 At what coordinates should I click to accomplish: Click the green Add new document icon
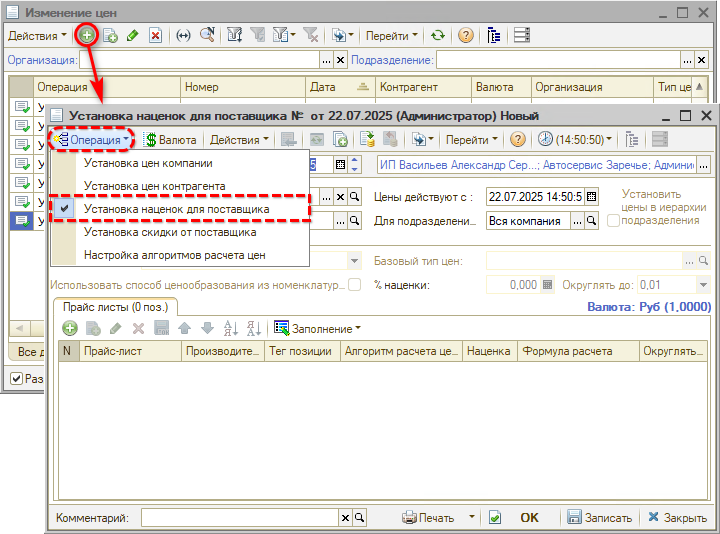(x=87, y=35)
